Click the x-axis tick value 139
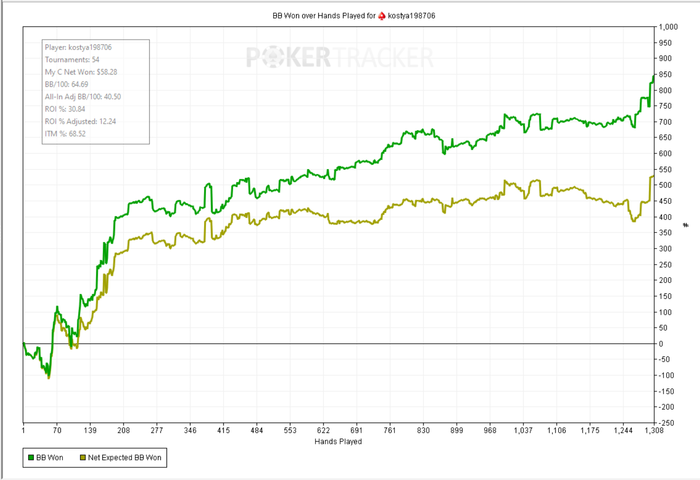The width and height of the screenshot is (700, 480). coord(90,430)
